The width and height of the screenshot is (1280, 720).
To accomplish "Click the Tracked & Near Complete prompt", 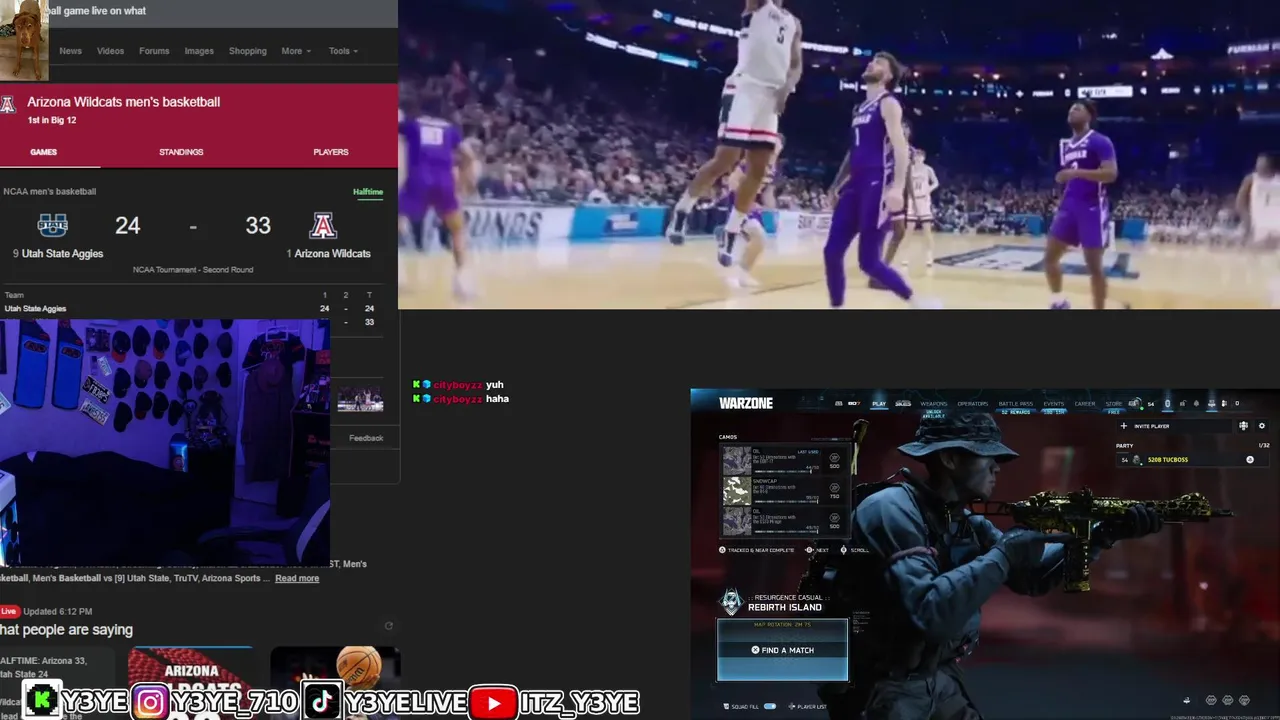I will pyautogui.click(x=757, y=550).
